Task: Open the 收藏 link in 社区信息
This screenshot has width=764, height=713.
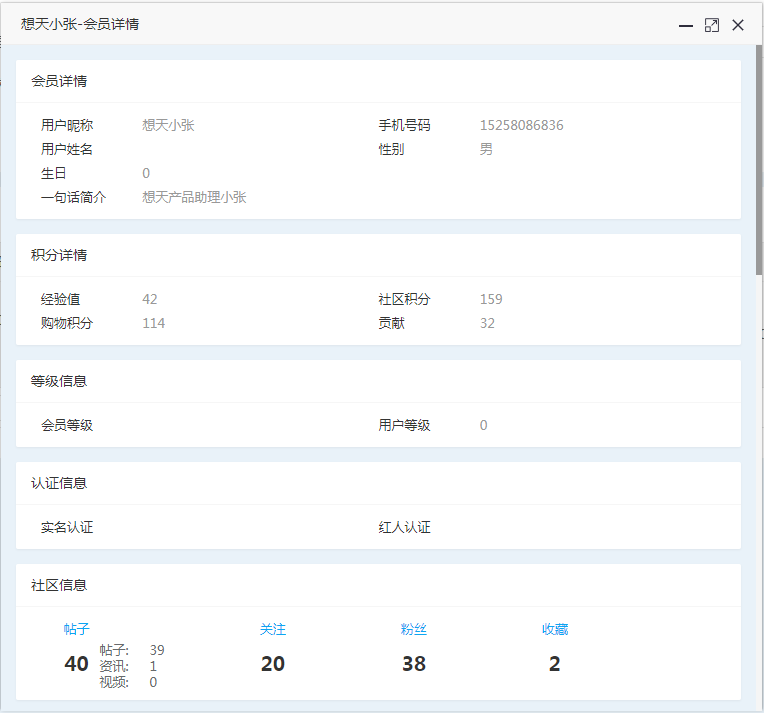Action: point(555,629)
